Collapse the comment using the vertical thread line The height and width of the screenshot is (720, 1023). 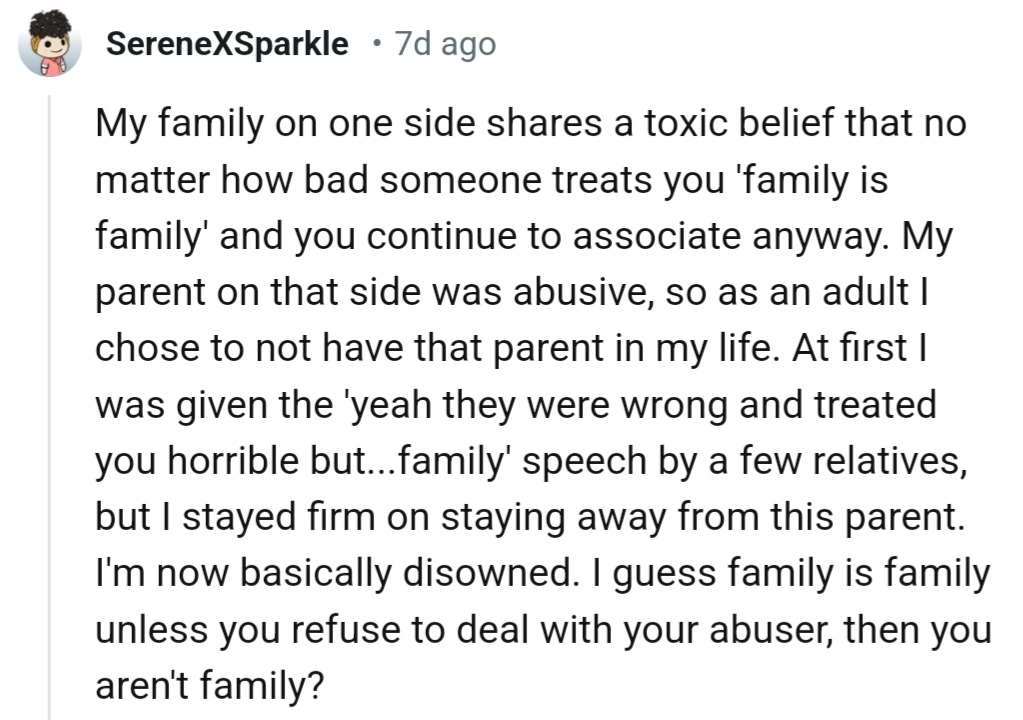tap(50, 400)
